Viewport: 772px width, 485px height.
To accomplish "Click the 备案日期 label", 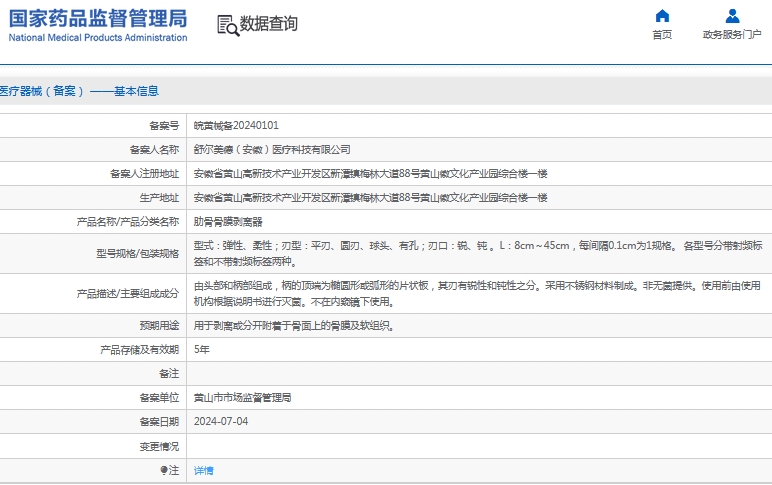I will [159, 422].
